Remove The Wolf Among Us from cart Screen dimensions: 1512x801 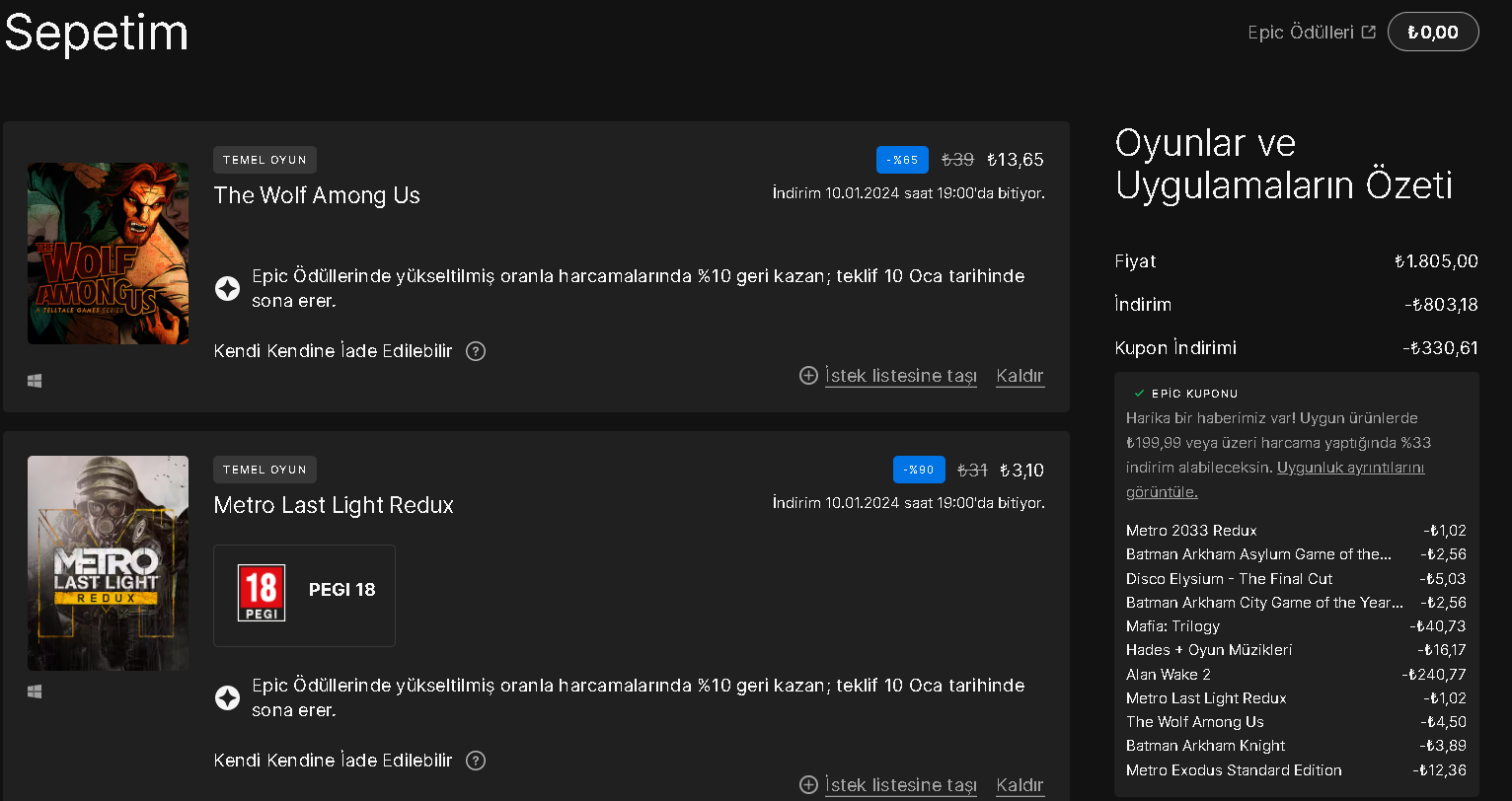point(1021,376)
